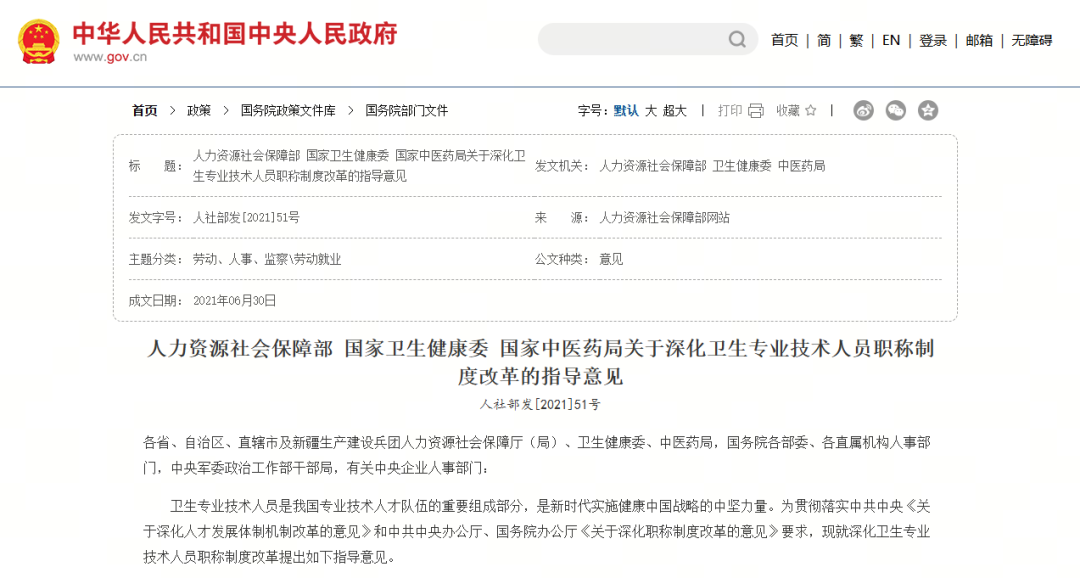
Task: Click the national emblem logo
Action: [x=39, y=41]
